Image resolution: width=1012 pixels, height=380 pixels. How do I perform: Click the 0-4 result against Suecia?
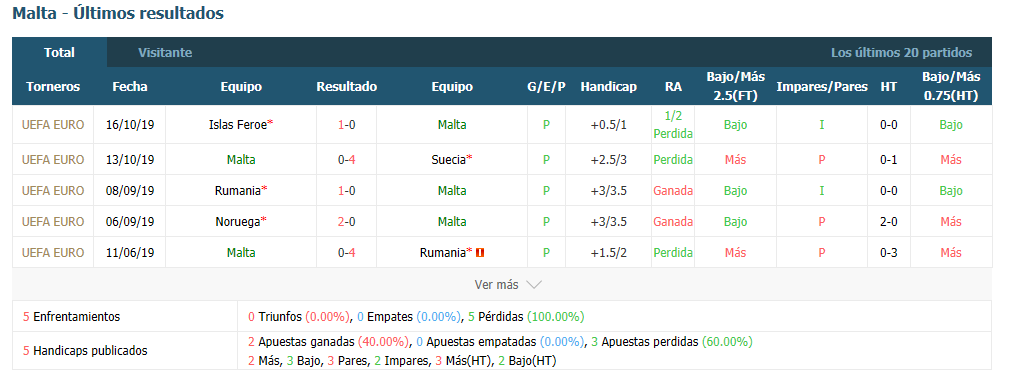(347, 159)
